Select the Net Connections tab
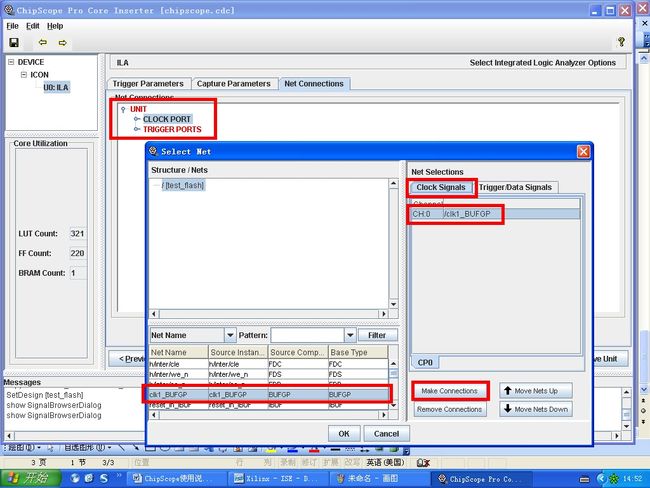Image resolution: width=650 pixels, height=488 pixels. click(x=314, y=84)
